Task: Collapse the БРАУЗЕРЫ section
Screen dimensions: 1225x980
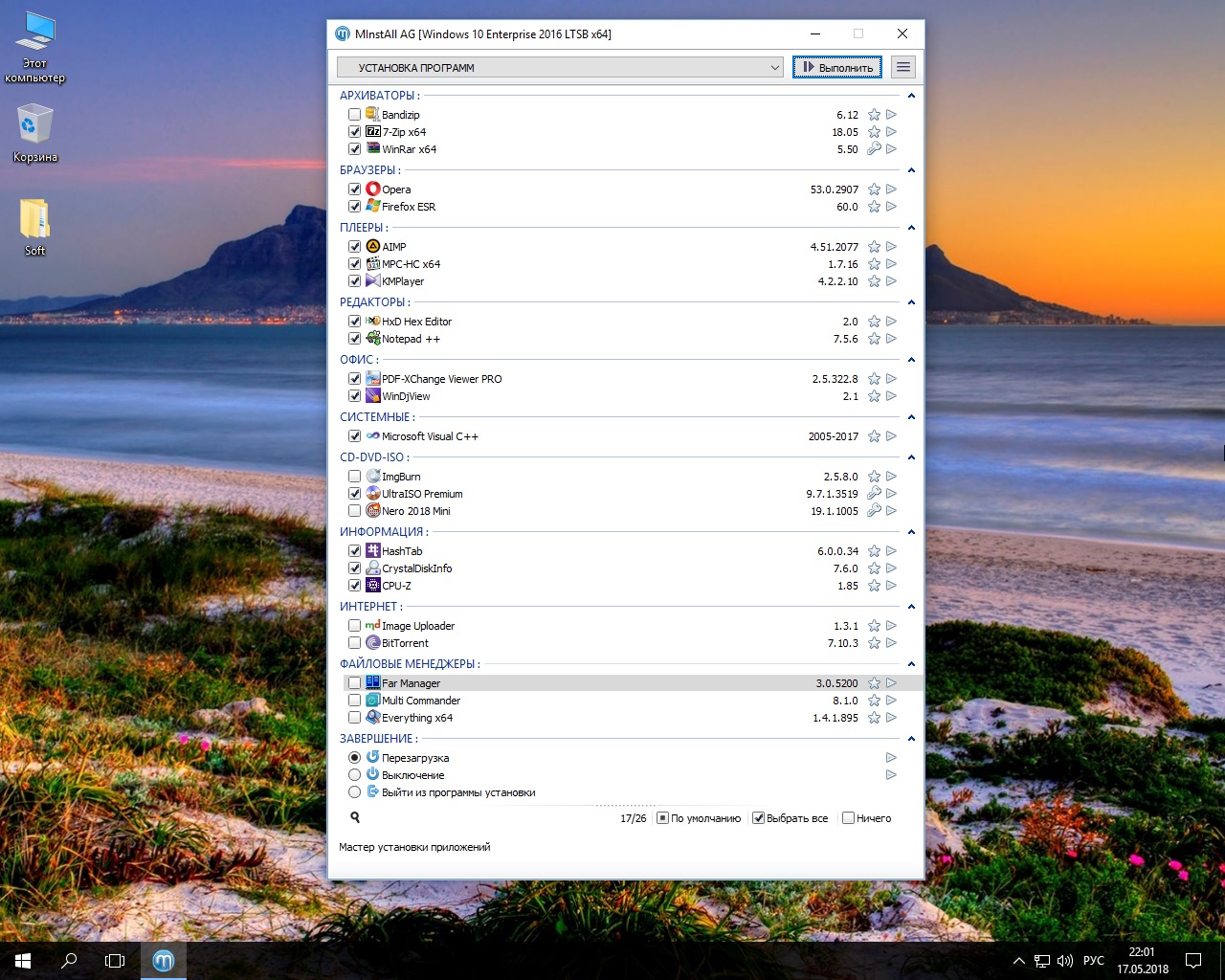Action: (911, 170)
